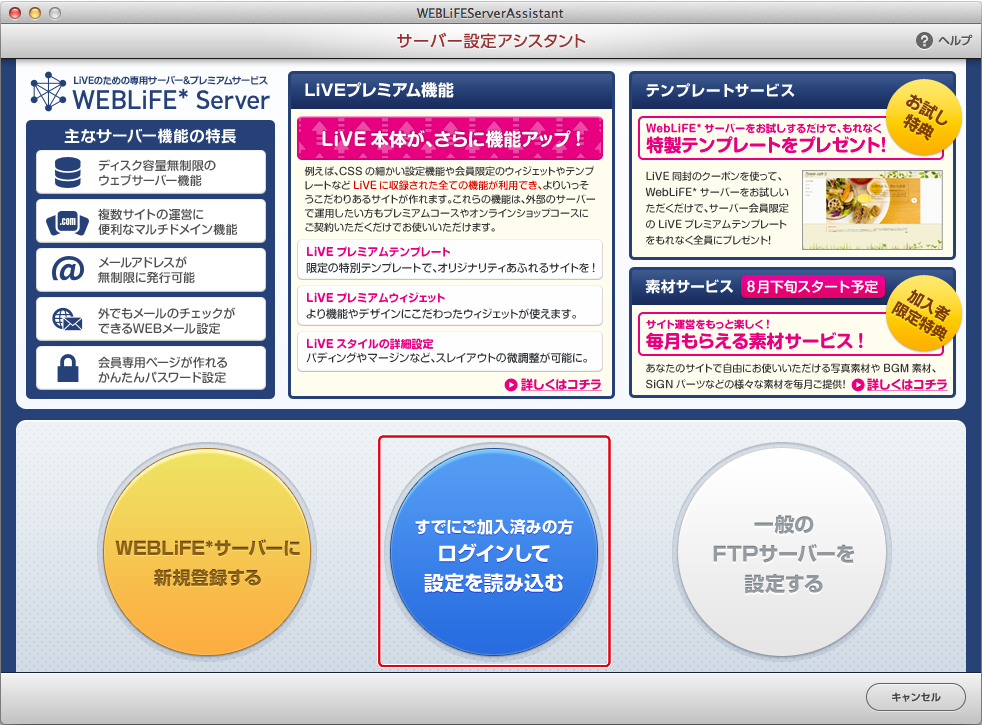
Task: Click the blue ログインして設定を読み込む button
Action: (494, 552)
